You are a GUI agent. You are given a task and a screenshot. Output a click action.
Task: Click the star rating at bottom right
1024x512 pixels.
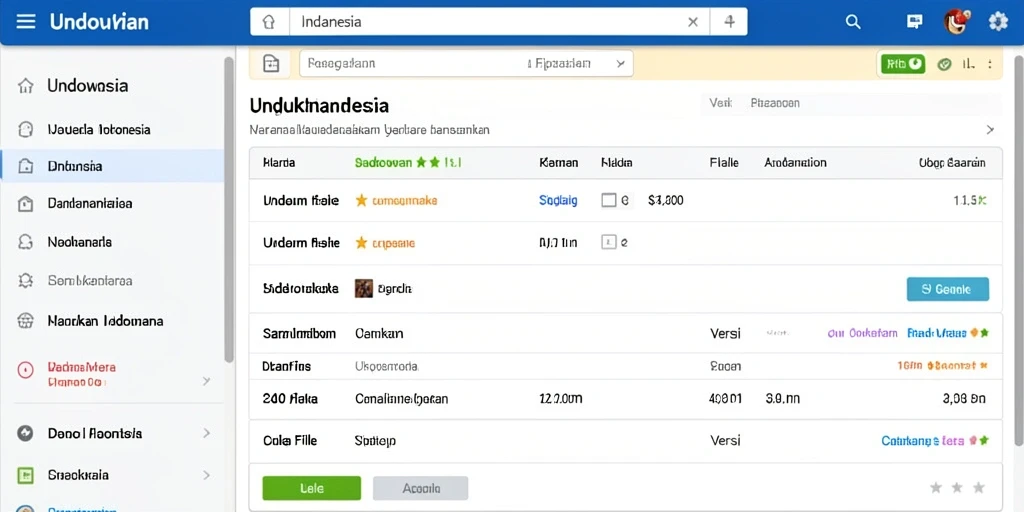(x=957, y=487)
